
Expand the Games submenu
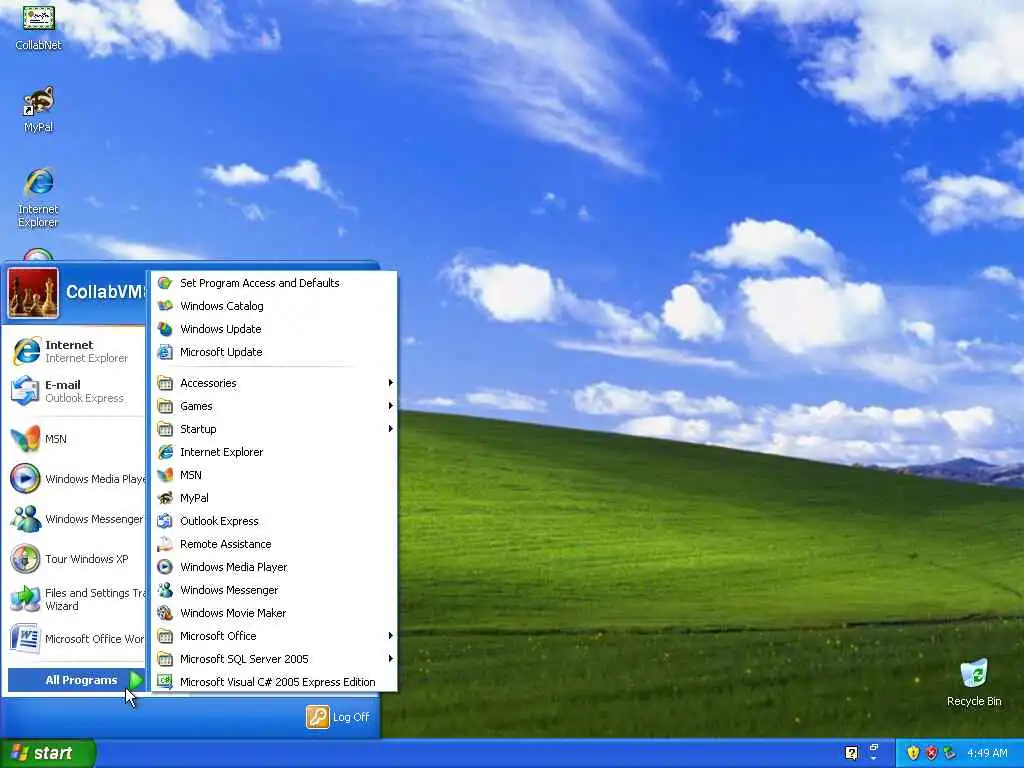pos(274,406)
